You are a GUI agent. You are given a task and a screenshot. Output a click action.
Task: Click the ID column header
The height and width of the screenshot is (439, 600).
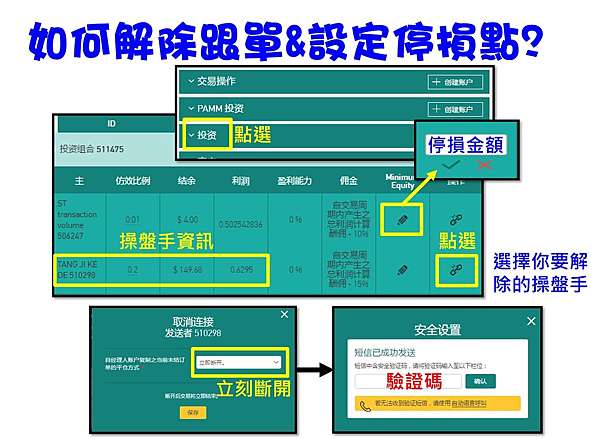(x=111, y=123)
